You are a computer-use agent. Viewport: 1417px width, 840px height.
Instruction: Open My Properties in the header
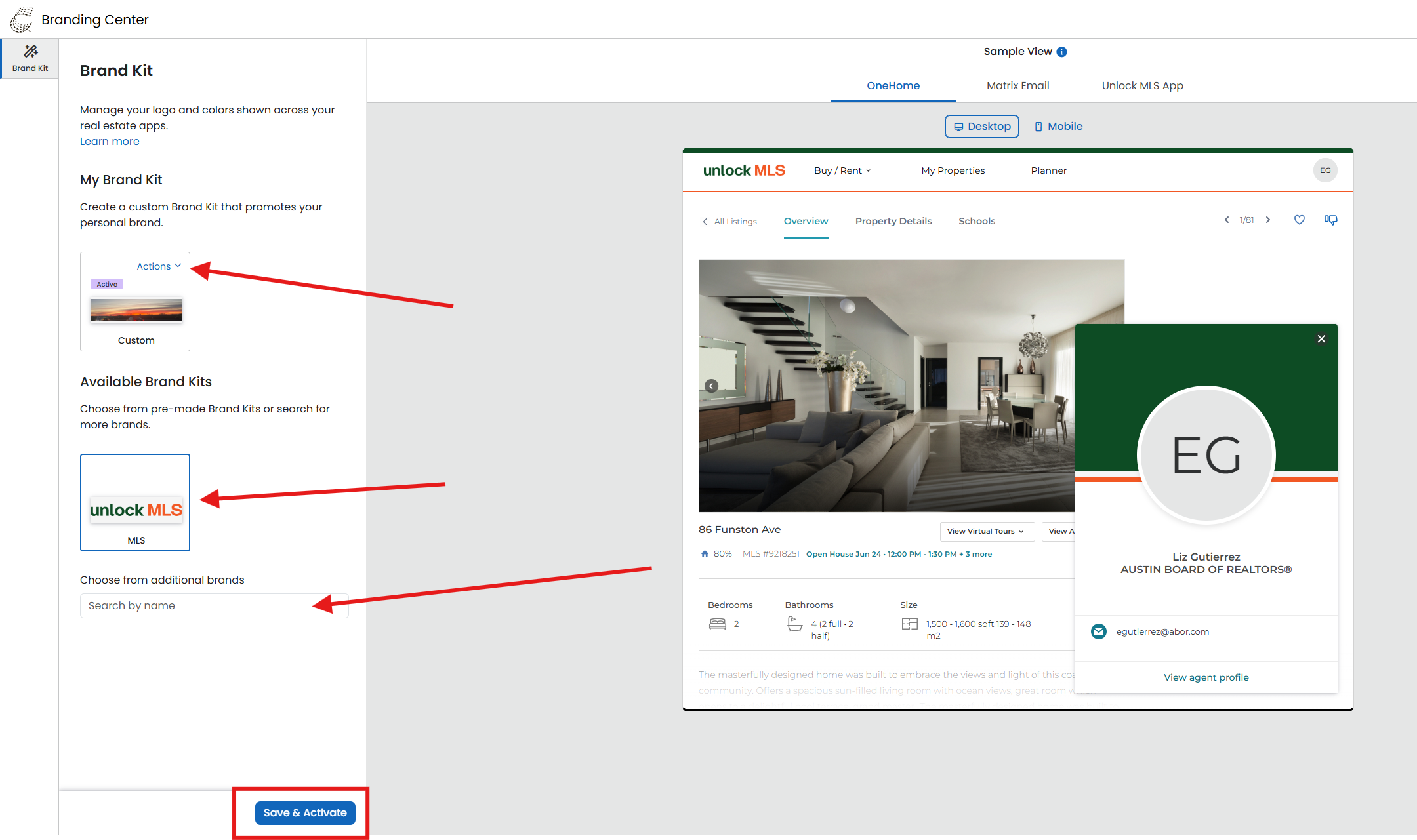click(953, 170)
